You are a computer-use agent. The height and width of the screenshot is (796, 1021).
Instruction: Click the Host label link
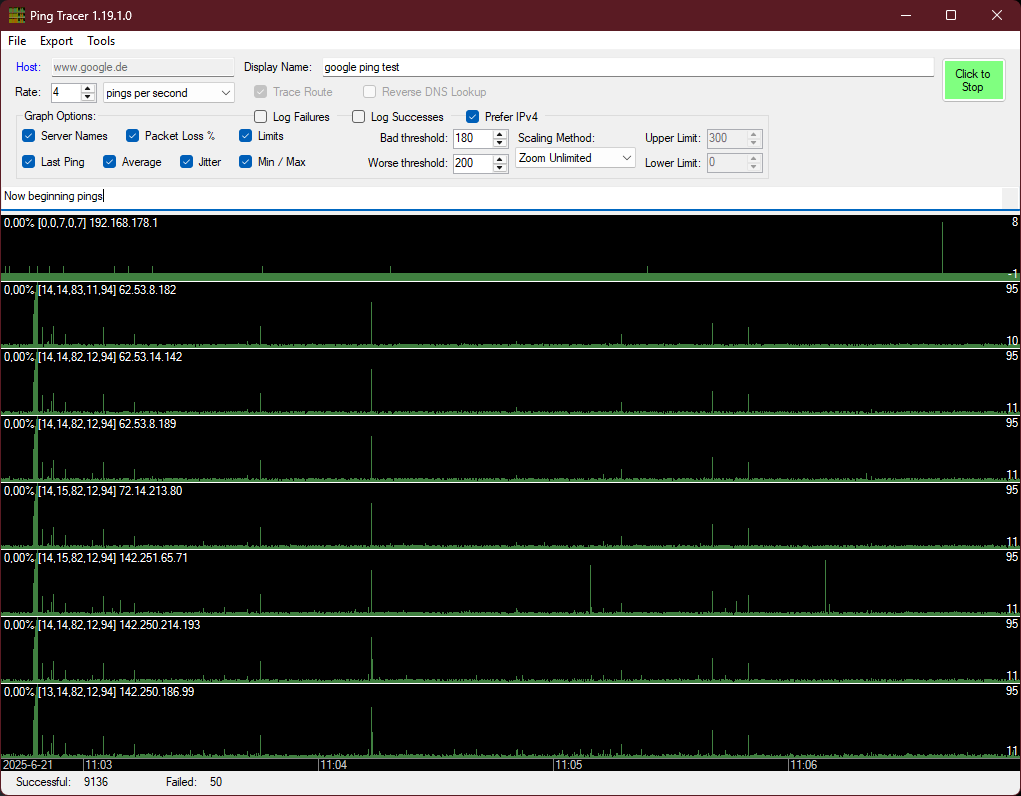[x=28, y=66]
